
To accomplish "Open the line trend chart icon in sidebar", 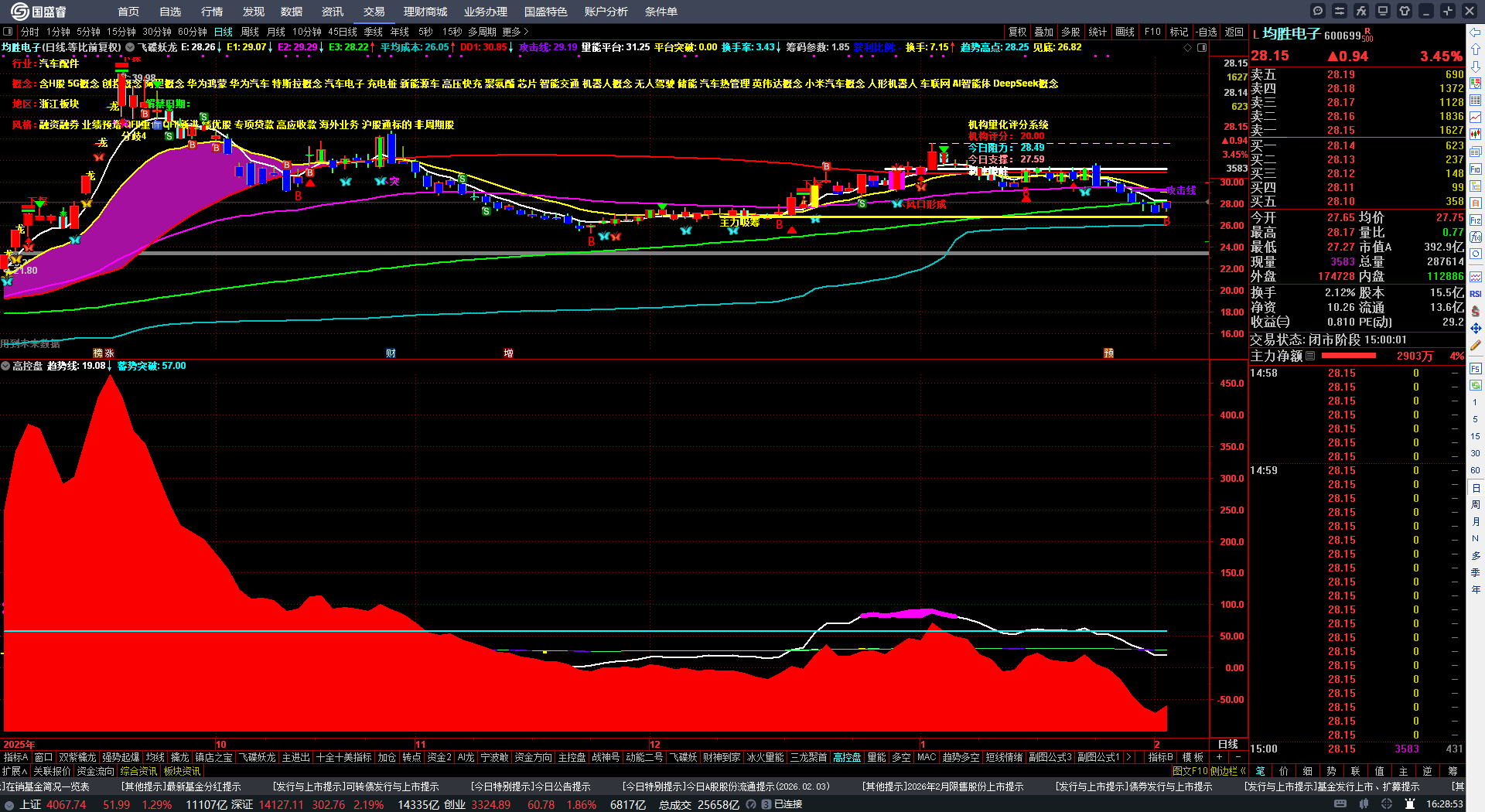I will [1476, 118].
